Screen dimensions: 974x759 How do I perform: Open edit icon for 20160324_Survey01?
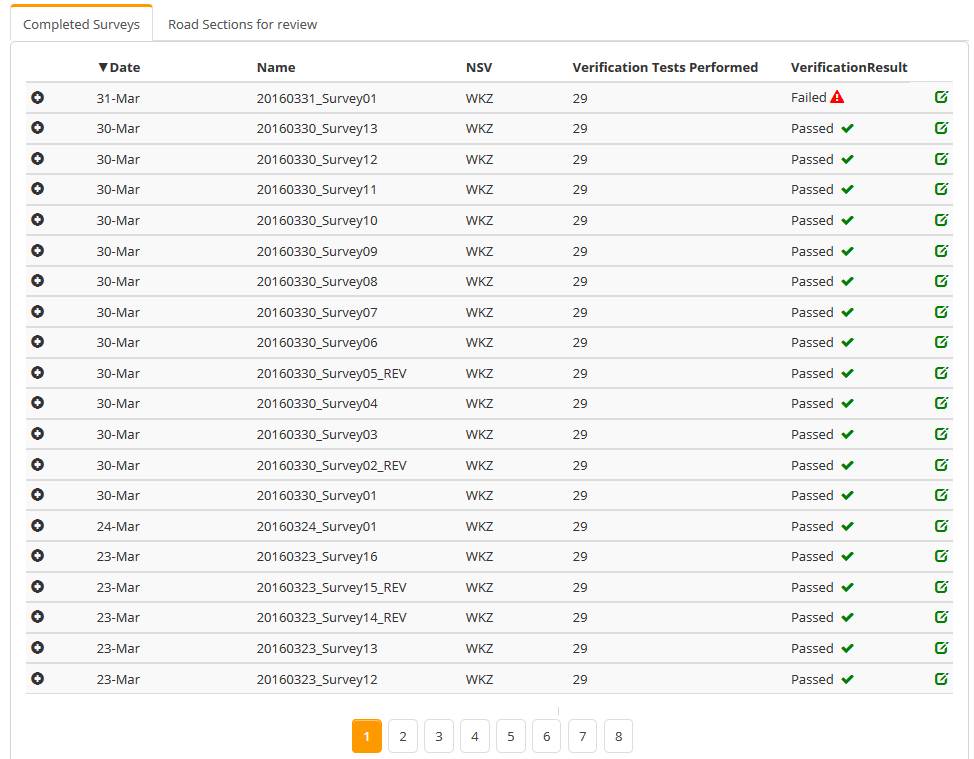[x=941, y=526]
